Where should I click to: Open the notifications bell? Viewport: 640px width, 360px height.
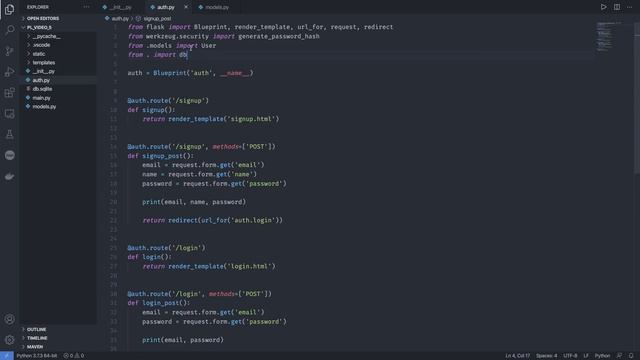click(631, 356)
